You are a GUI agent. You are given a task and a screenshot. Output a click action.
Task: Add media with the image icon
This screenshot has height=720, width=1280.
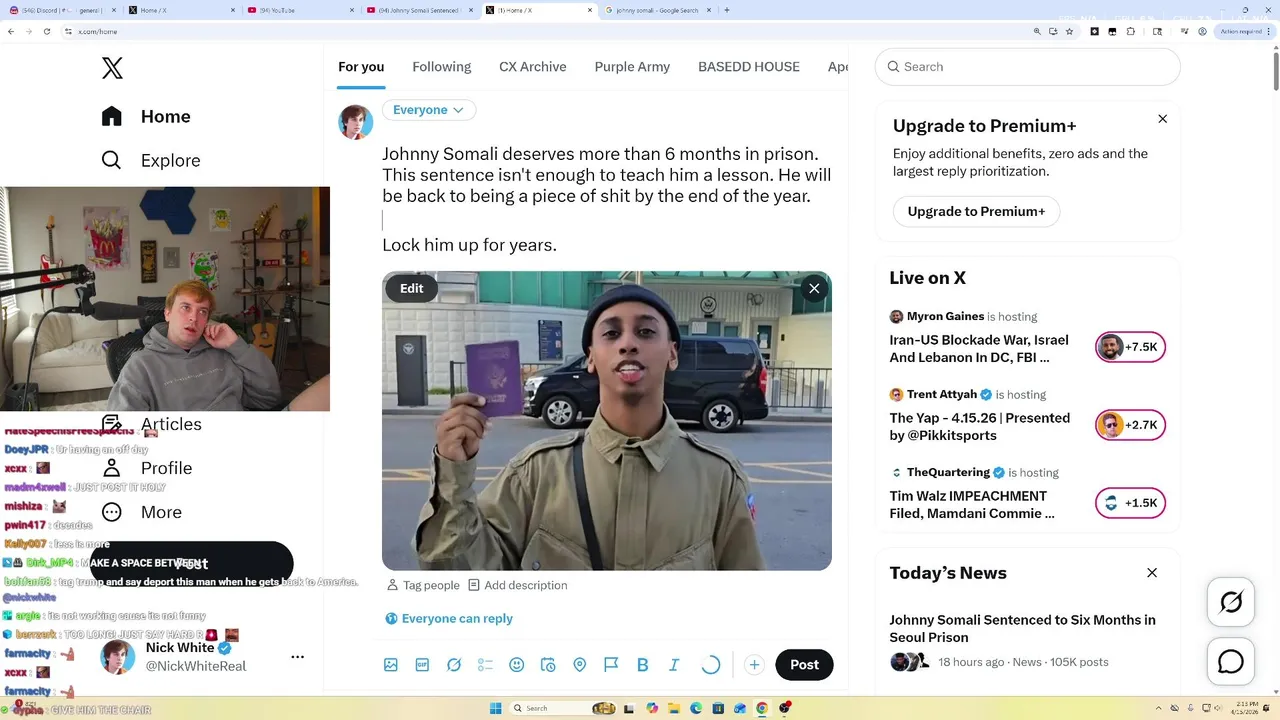(x=391, y=665)
